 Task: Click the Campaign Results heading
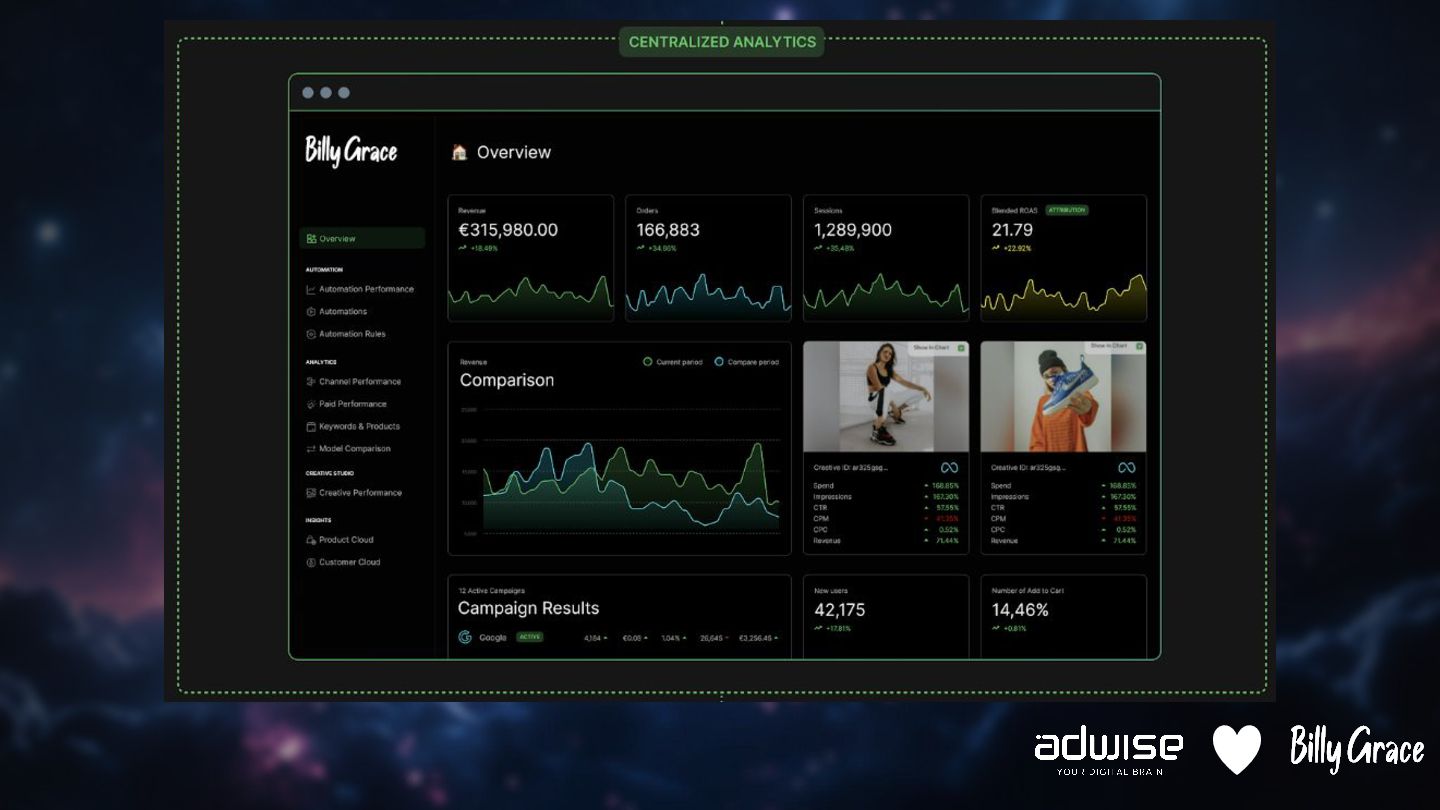(x=528, y=608)
